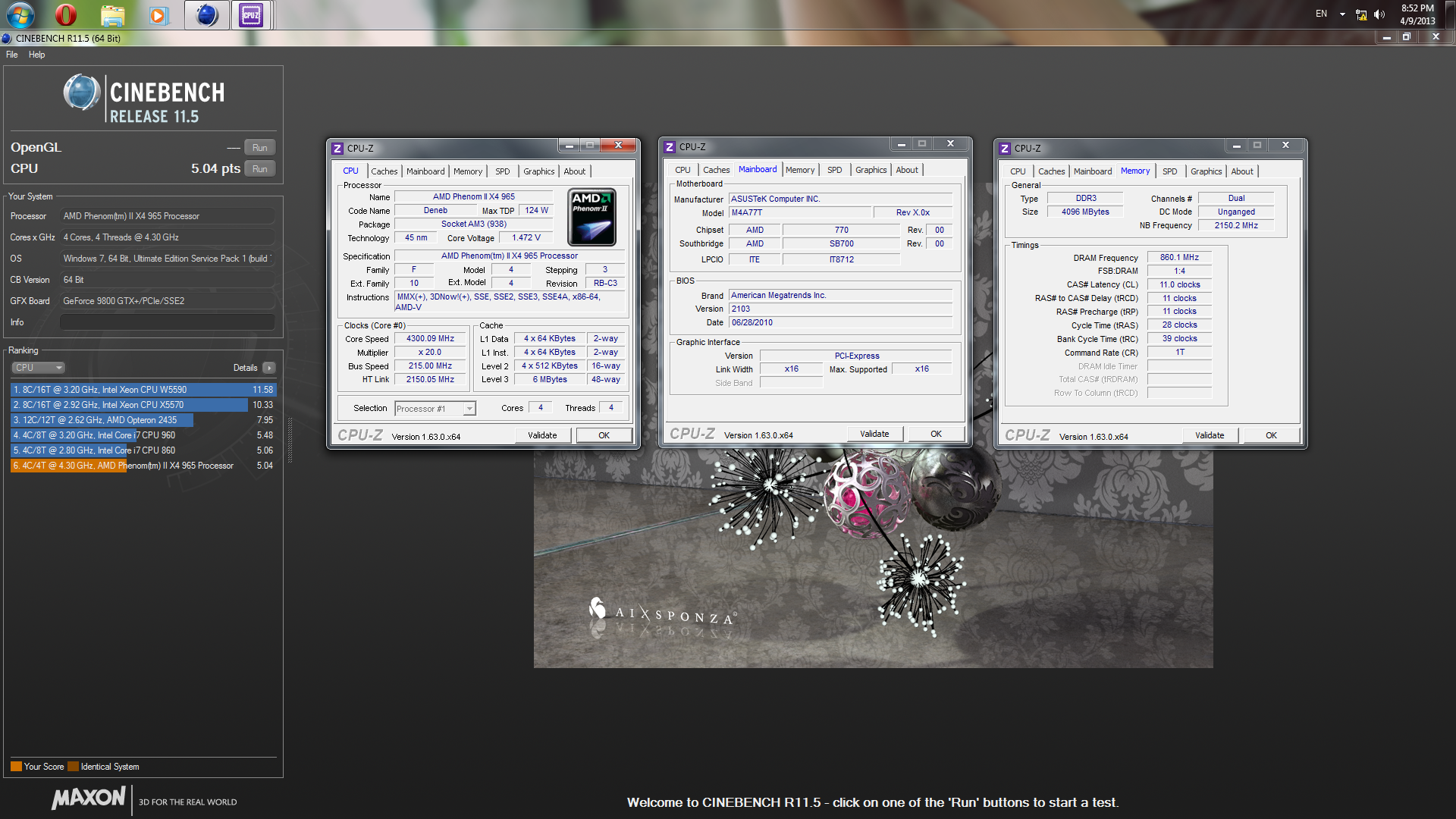This screenshot has width=1456, height=819.
Task: Run the OpenGL benchmark
Action: (259, 148)
